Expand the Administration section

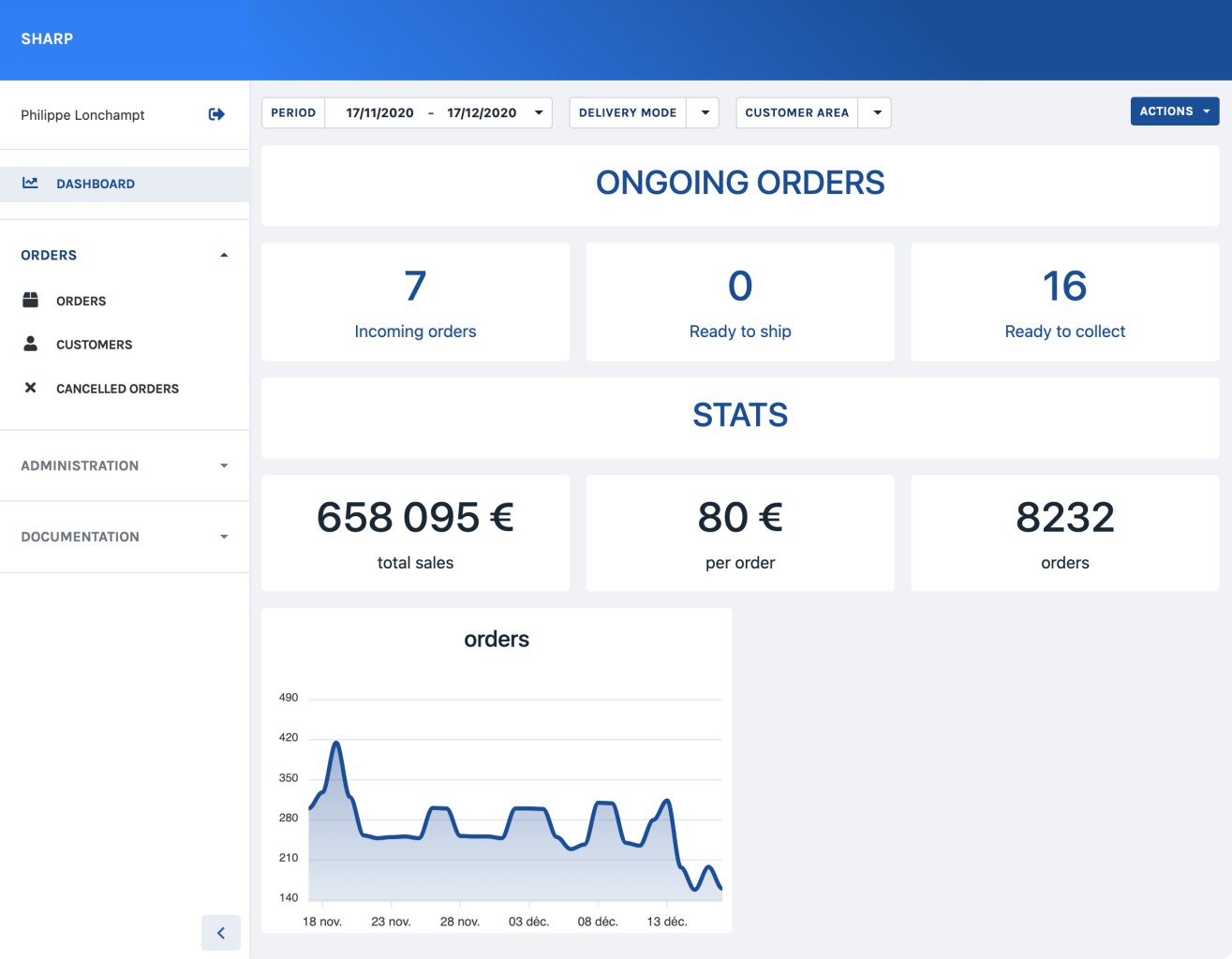pos(223,465)
